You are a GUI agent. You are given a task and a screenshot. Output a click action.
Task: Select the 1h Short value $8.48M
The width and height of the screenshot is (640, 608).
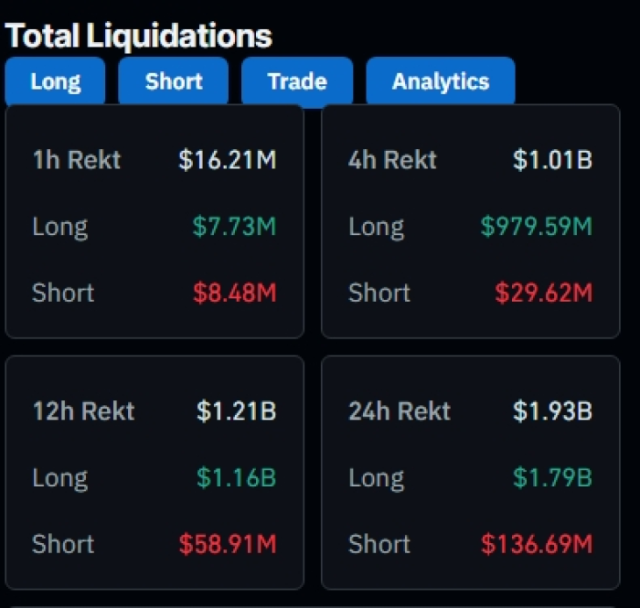point(234,293)
